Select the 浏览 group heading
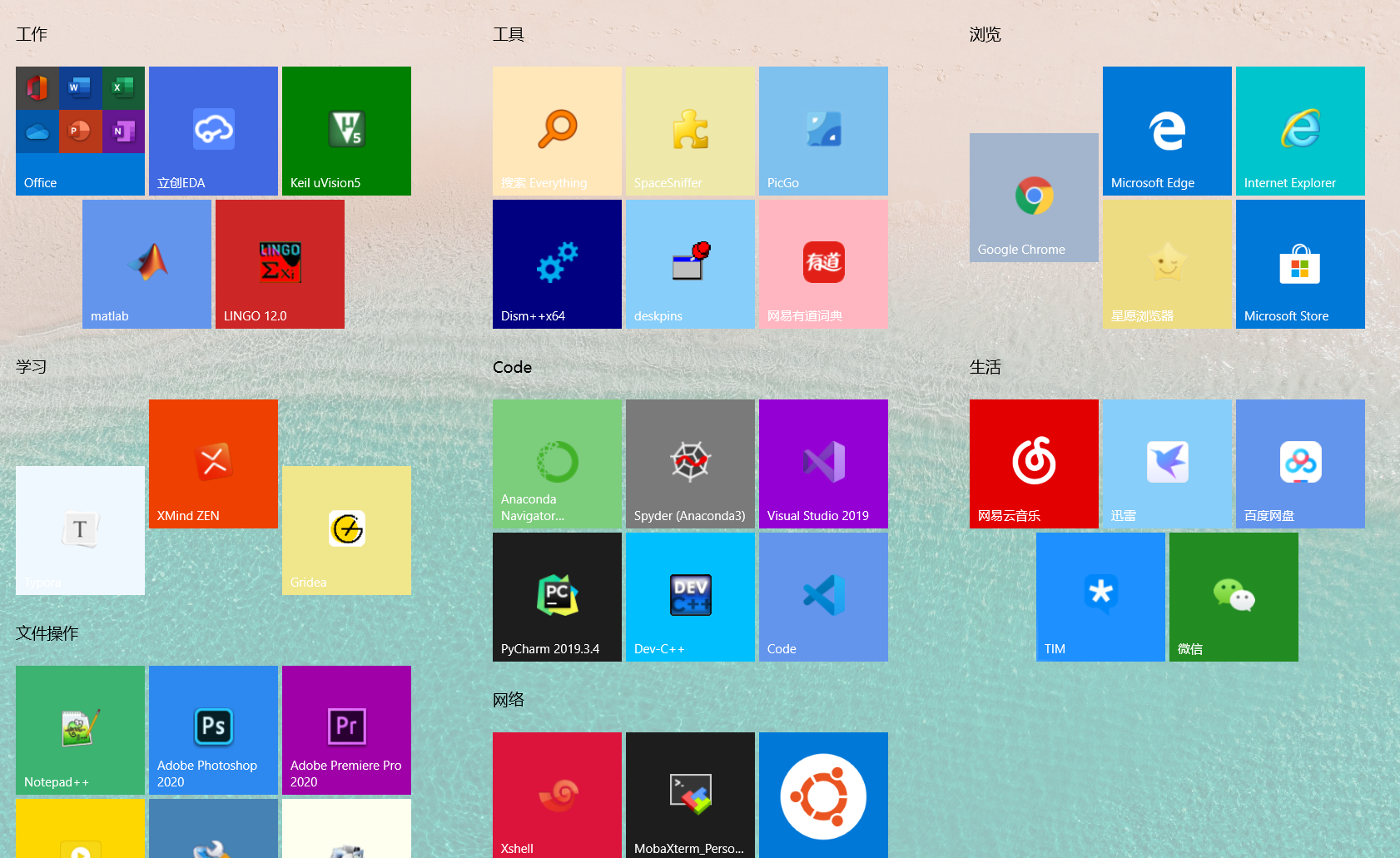 click(985, 34)
